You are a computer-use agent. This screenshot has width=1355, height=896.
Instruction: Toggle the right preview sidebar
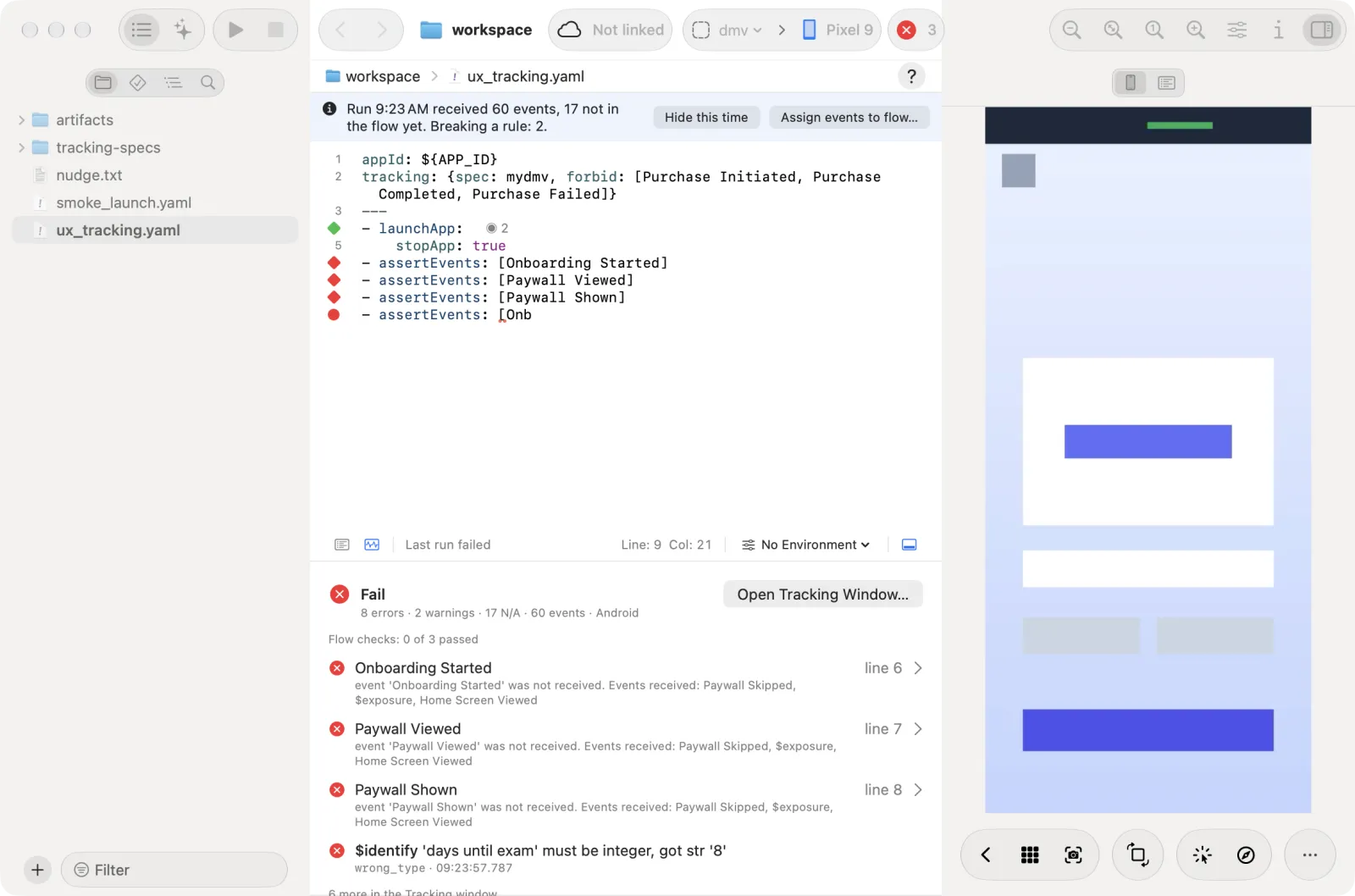point(1321,30)
